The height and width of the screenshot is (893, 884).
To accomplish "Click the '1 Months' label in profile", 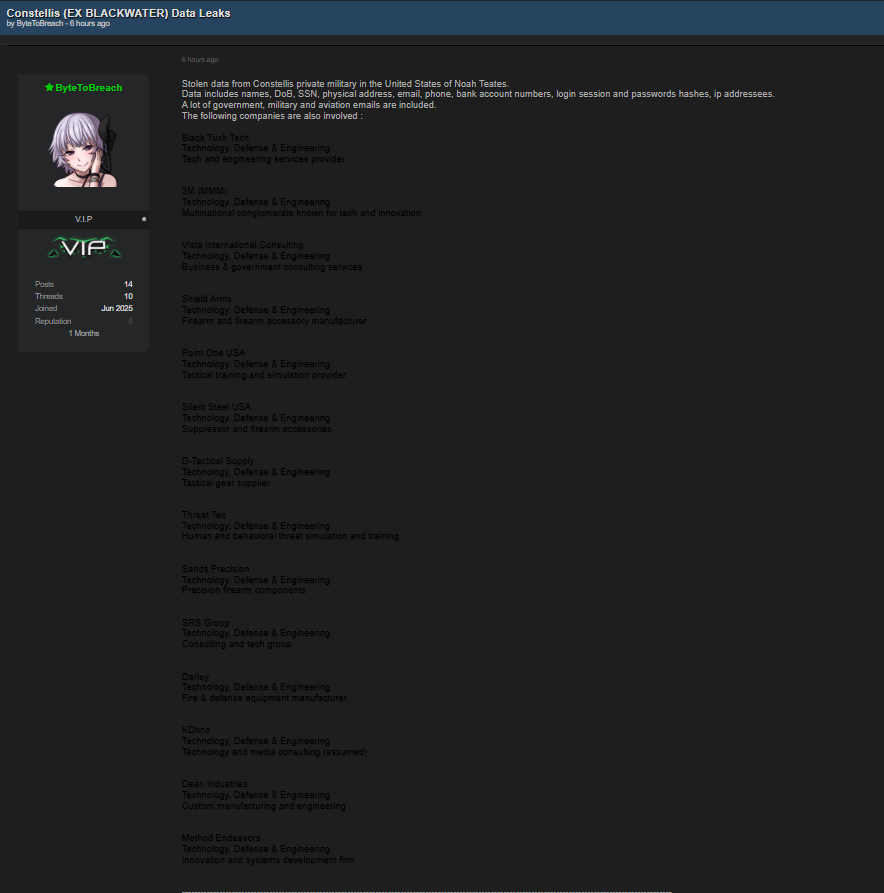I will coord(84,333).
